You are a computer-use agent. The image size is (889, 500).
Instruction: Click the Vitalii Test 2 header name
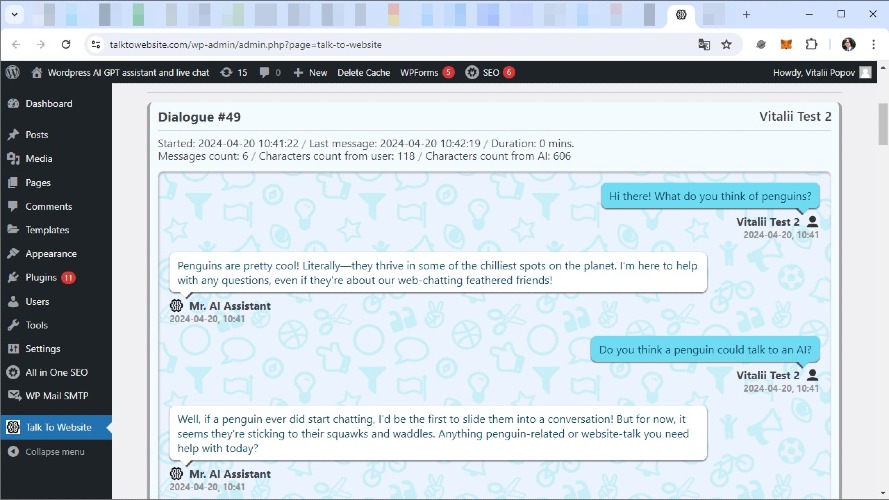point(795,116)
